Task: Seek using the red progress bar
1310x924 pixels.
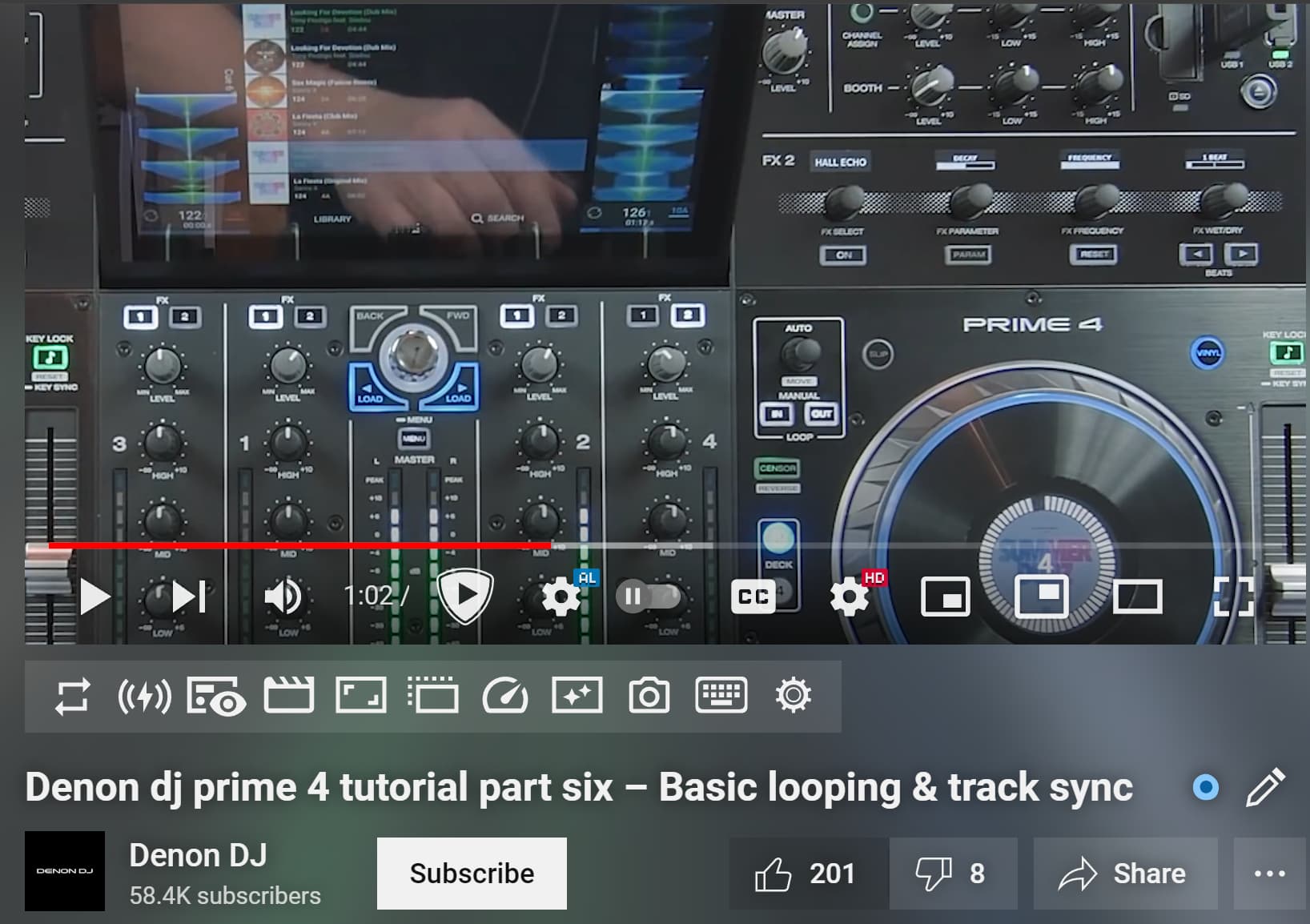Action: [320, 545]
